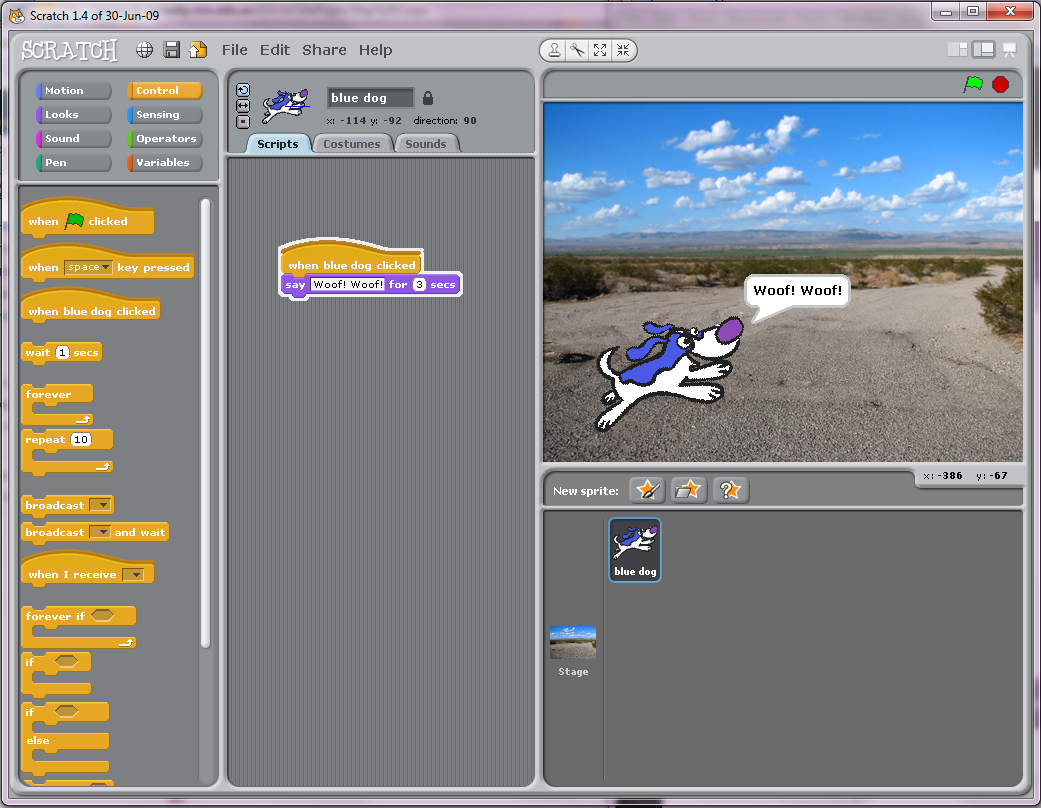Show Variables block category
Viewport: 1041px width, 808px height.
click(x=165, y=162)
